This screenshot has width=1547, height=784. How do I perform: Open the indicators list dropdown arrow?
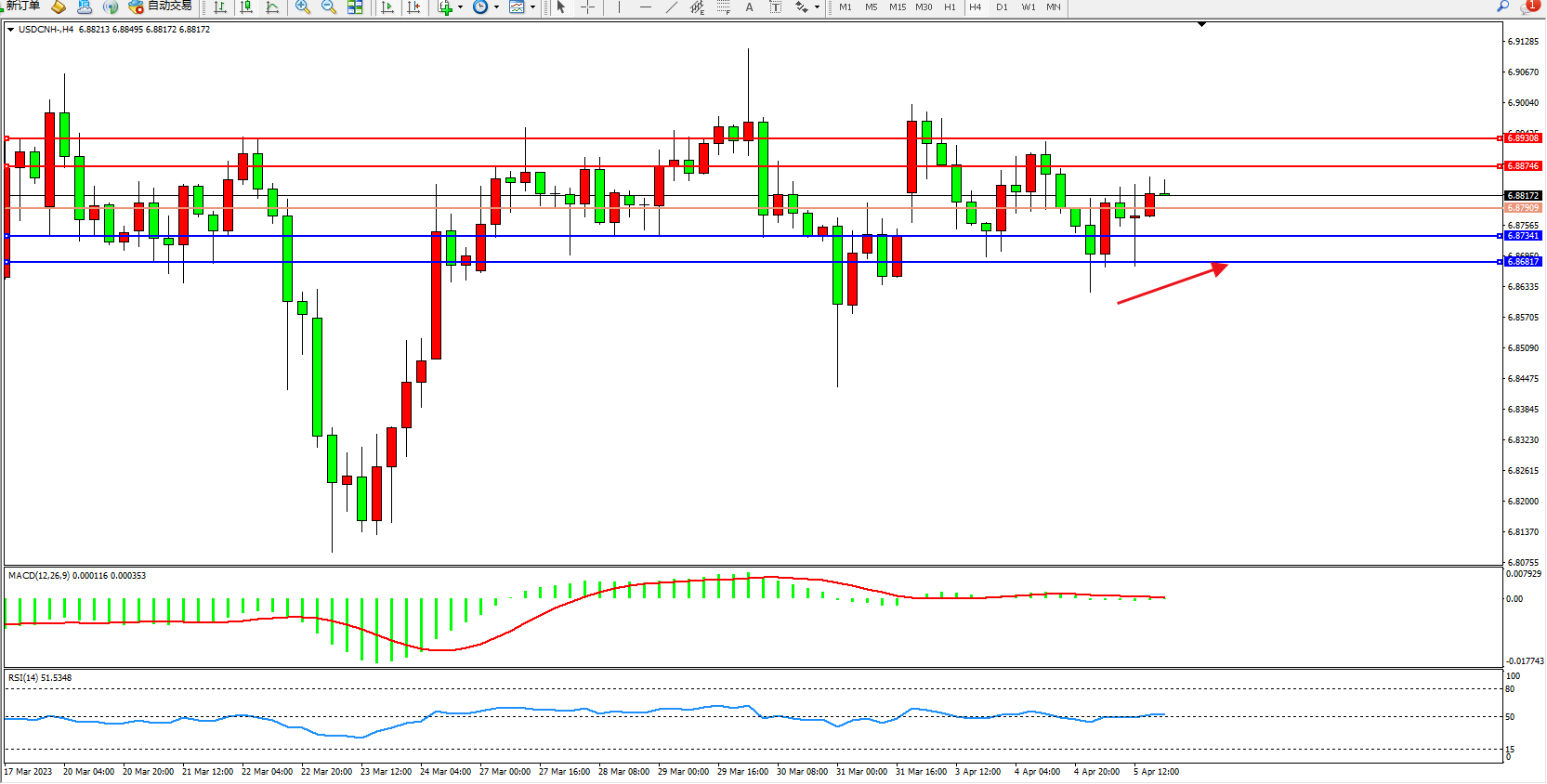[460, 7]
